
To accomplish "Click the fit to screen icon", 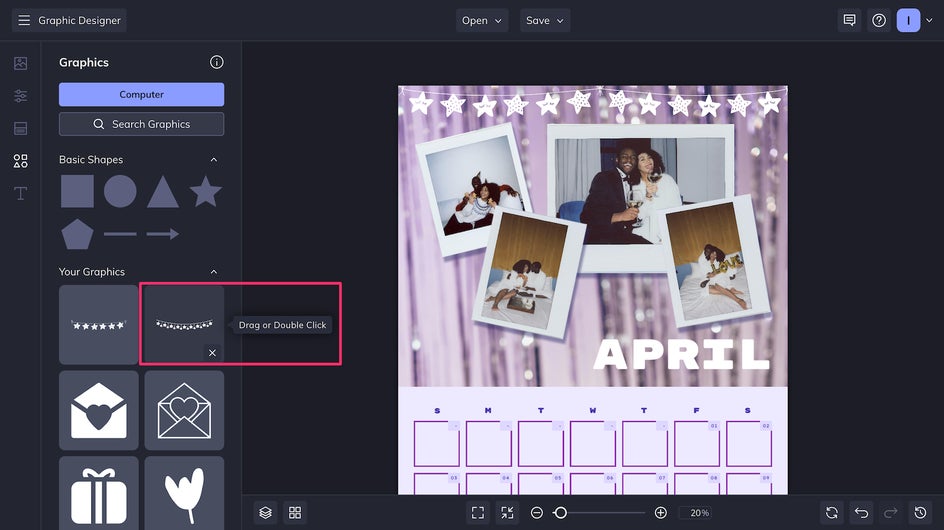I will (478, 513).
